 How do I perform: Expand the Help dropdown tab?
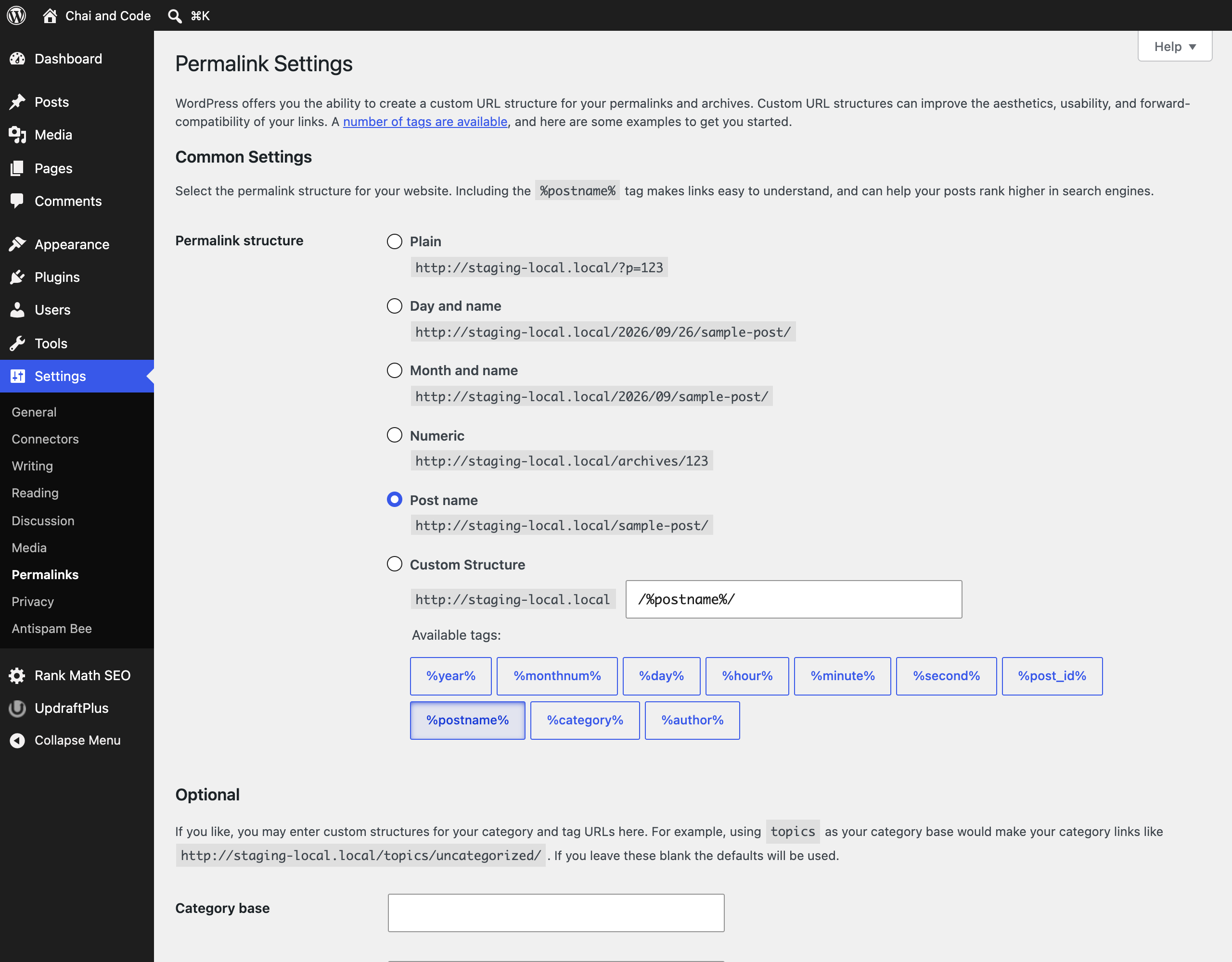click(x=1175, y=46)
